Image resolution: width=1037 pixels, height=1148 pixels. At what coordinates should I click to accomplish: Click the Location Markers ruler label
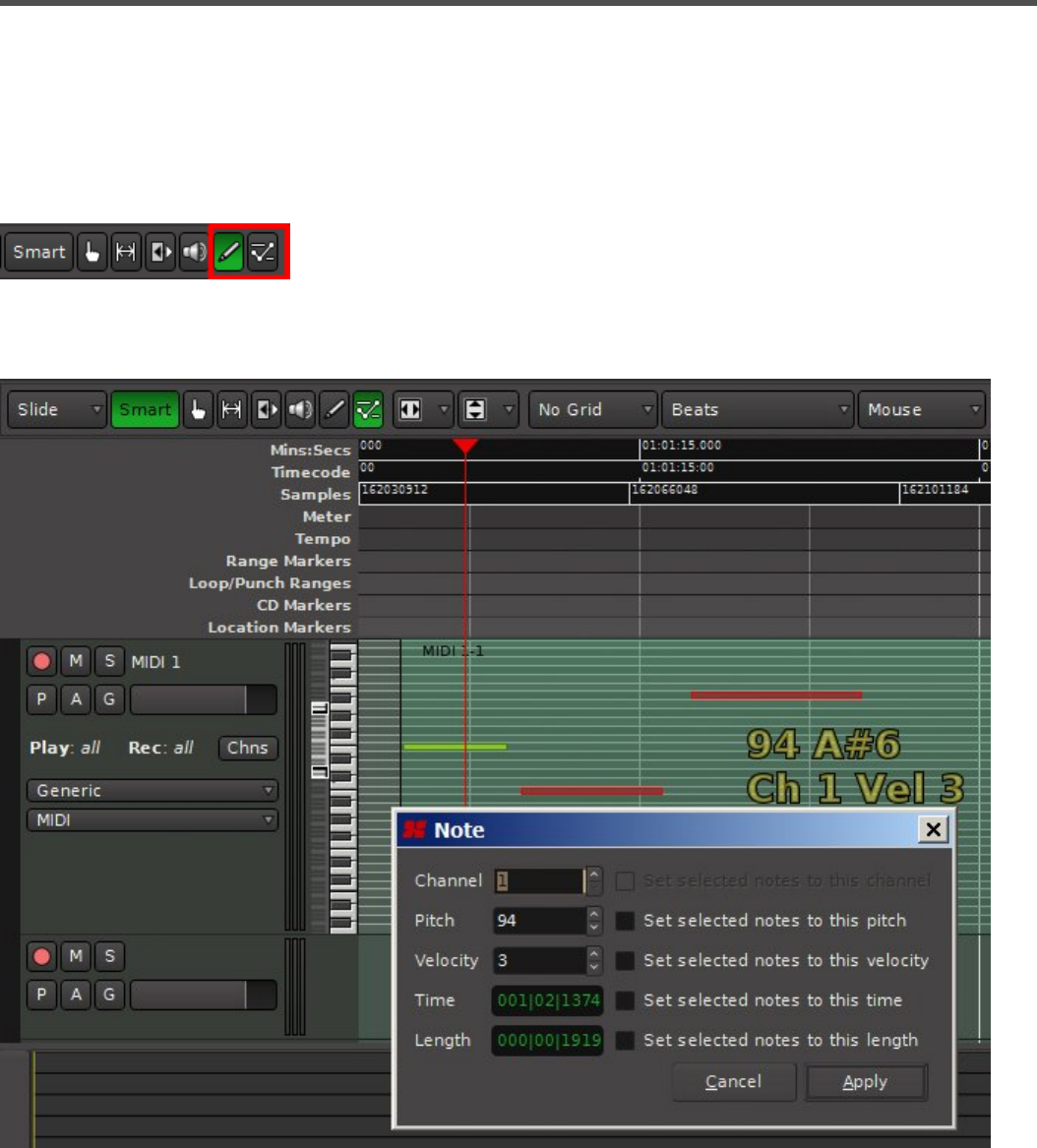(279, 628)
